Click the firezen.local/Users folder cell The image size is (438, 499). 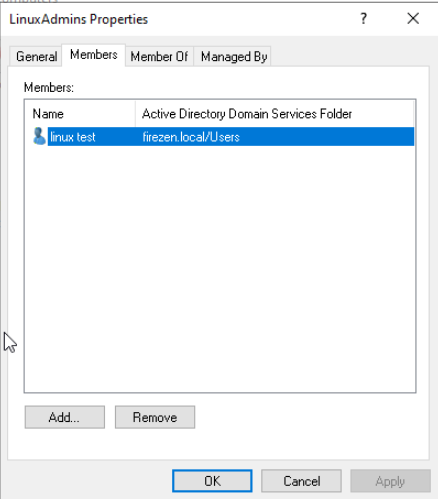pos(191,137)
